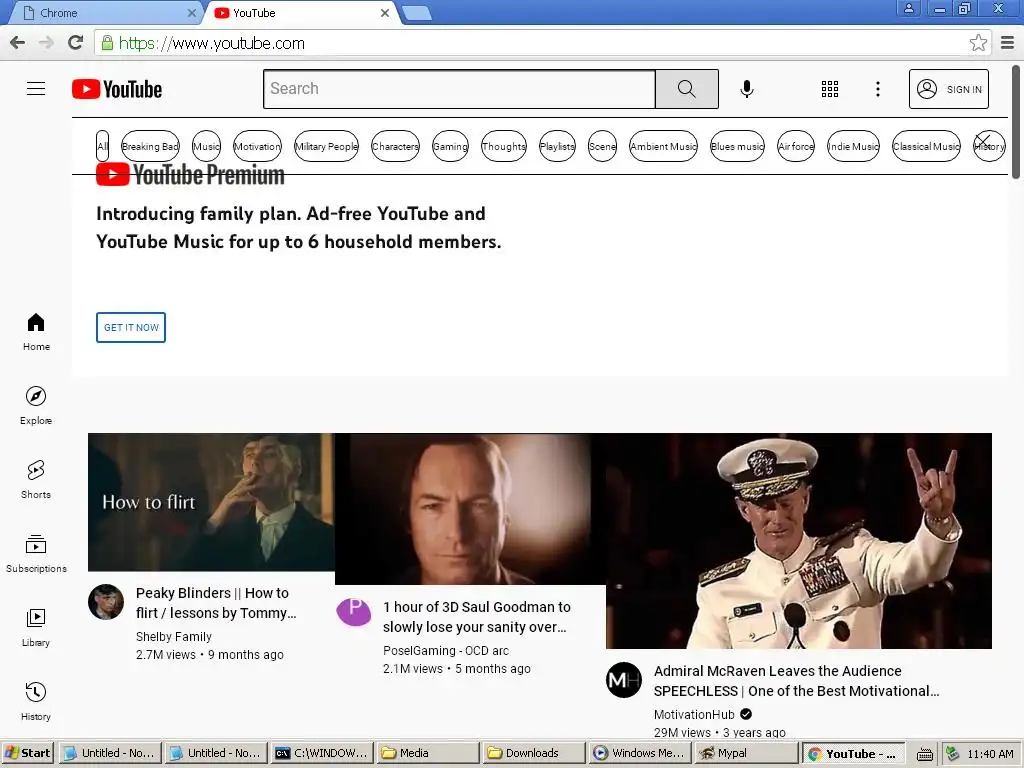Image resolution: width=1024 pixels, height=768 pixels.
Task: Dismiss the Premium banner with the X
Action: click(983, 142)
